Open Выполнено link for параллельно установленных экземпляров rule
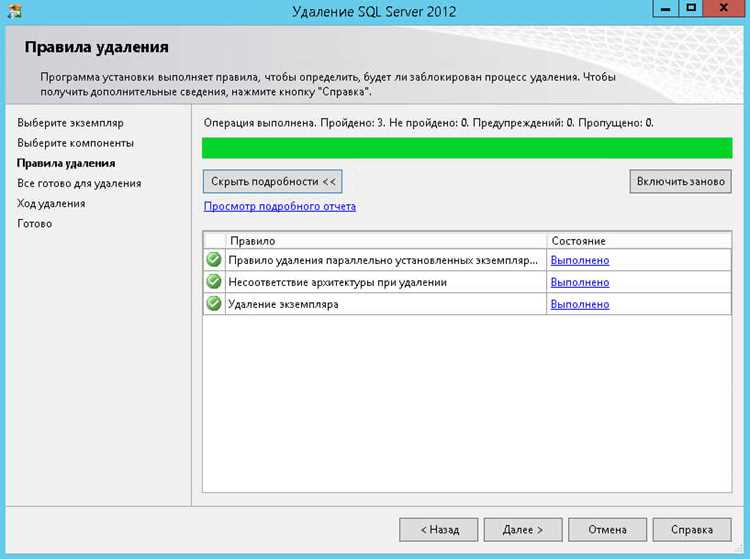750x559 pixels. 580,260
